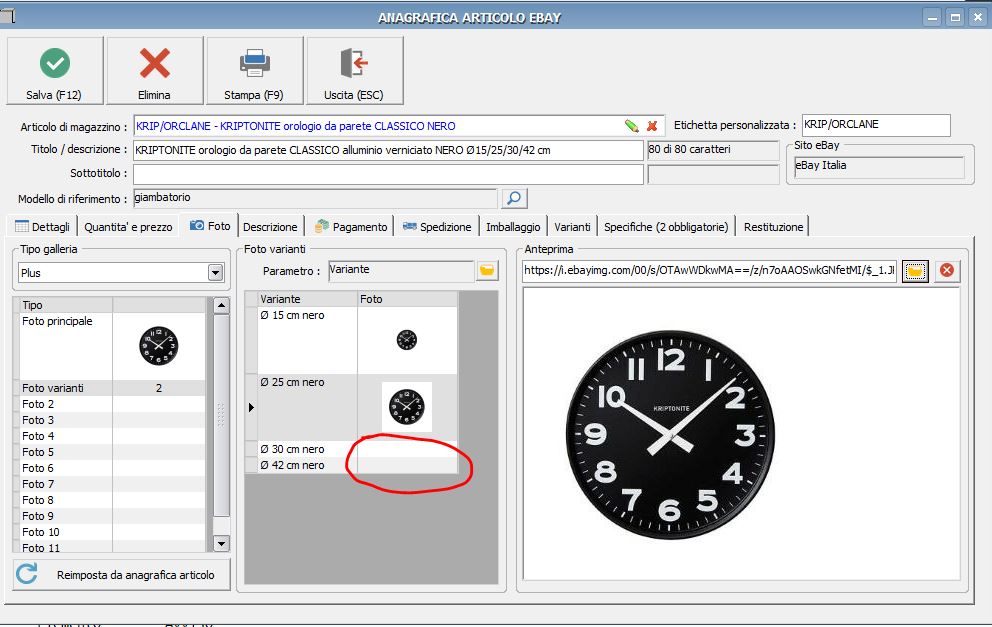Click the red X icon in Articolo di magazzino
Screen dimensions: 992x627
point(652,126)
